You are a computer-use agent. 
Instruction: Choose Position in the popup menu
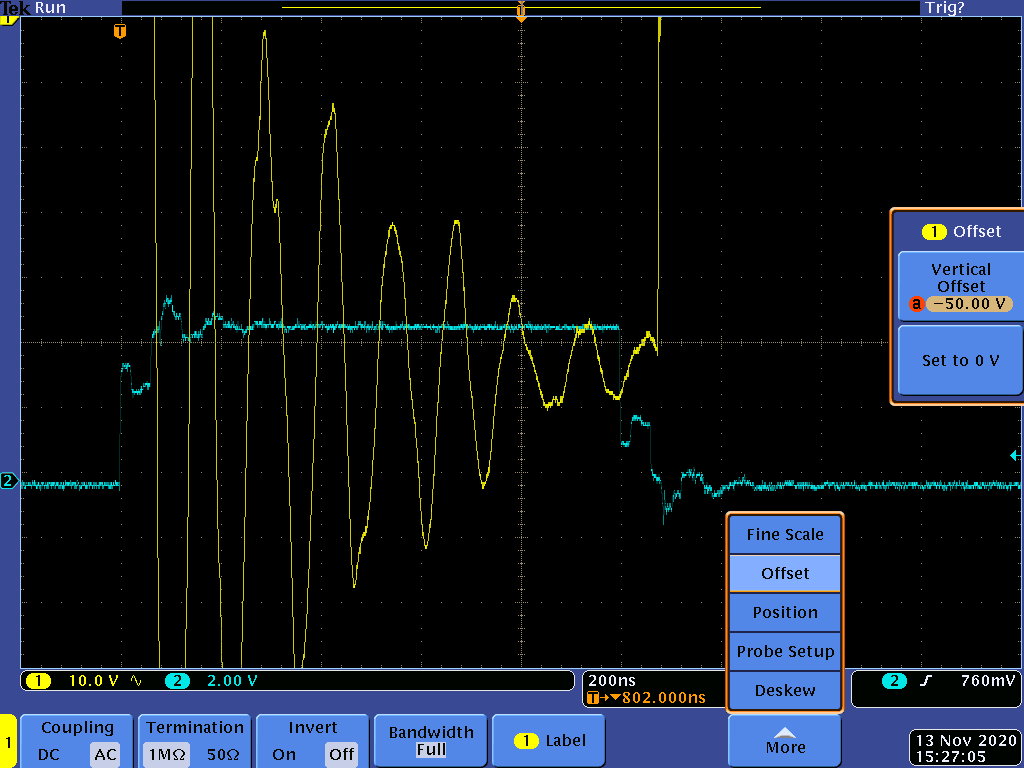tap(785, 612)
